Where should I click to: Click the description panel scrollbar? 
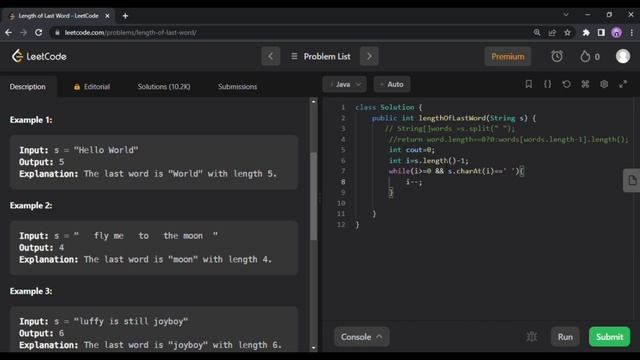coord(313,196)
